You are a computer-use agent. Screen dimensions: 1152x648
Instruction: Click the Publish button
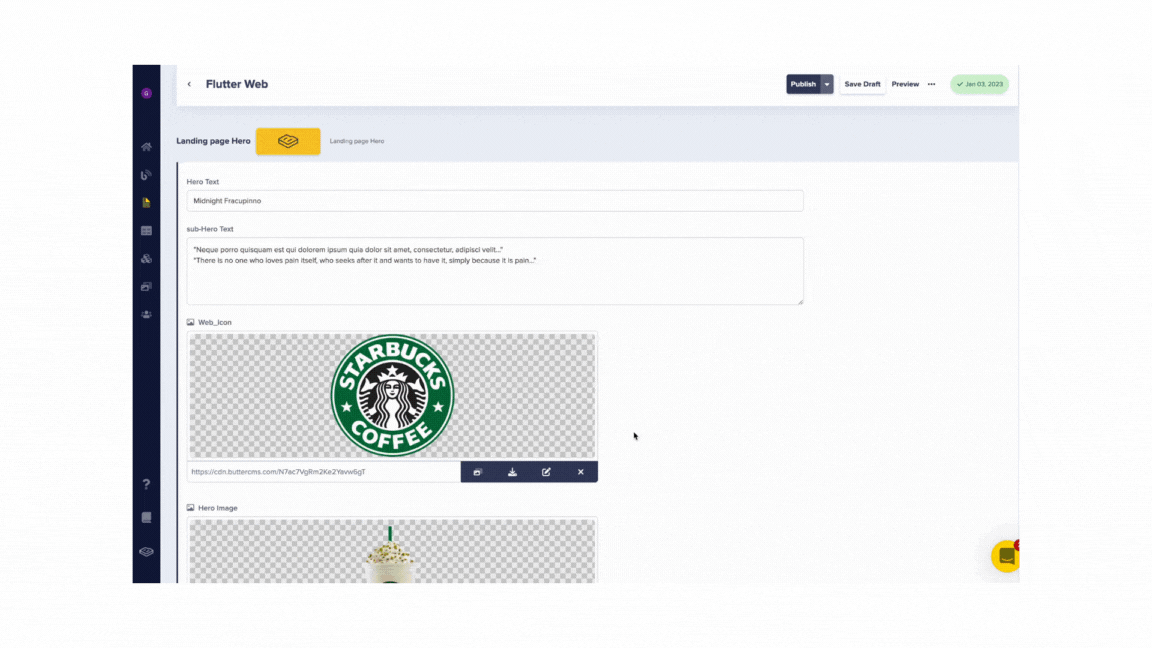(803, 84)
